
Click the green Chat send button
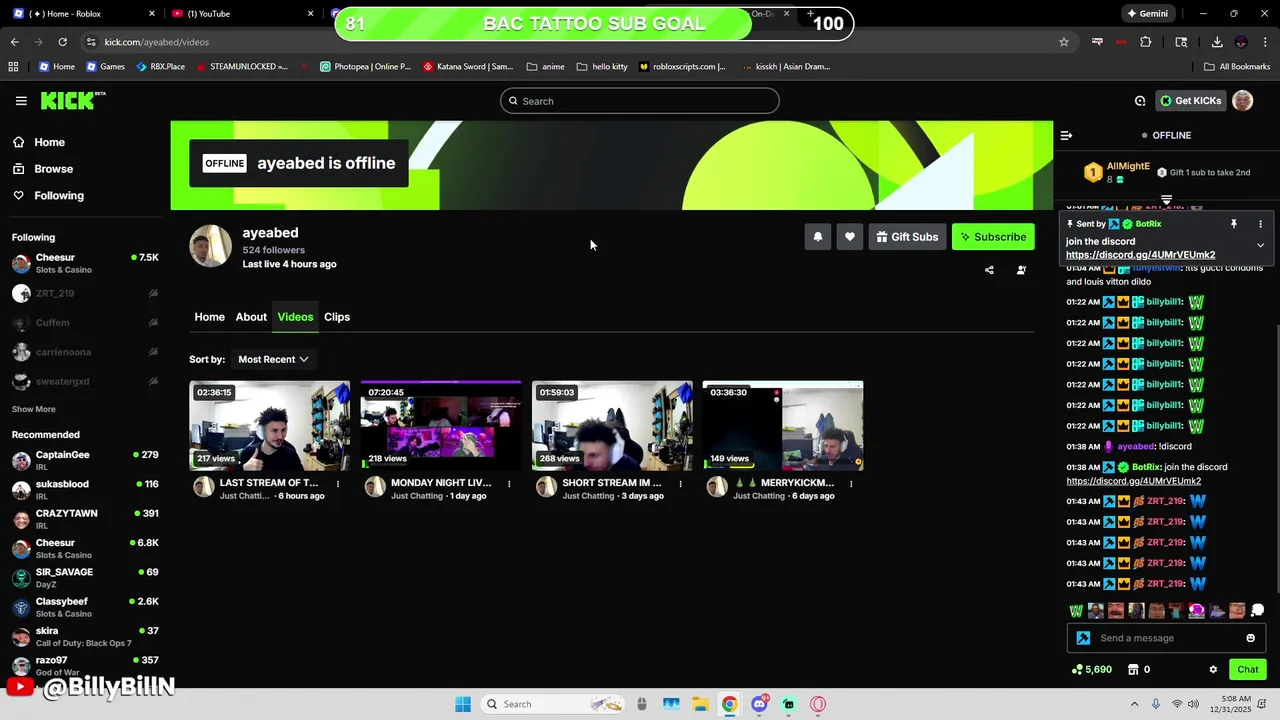tap(1247, 670)
